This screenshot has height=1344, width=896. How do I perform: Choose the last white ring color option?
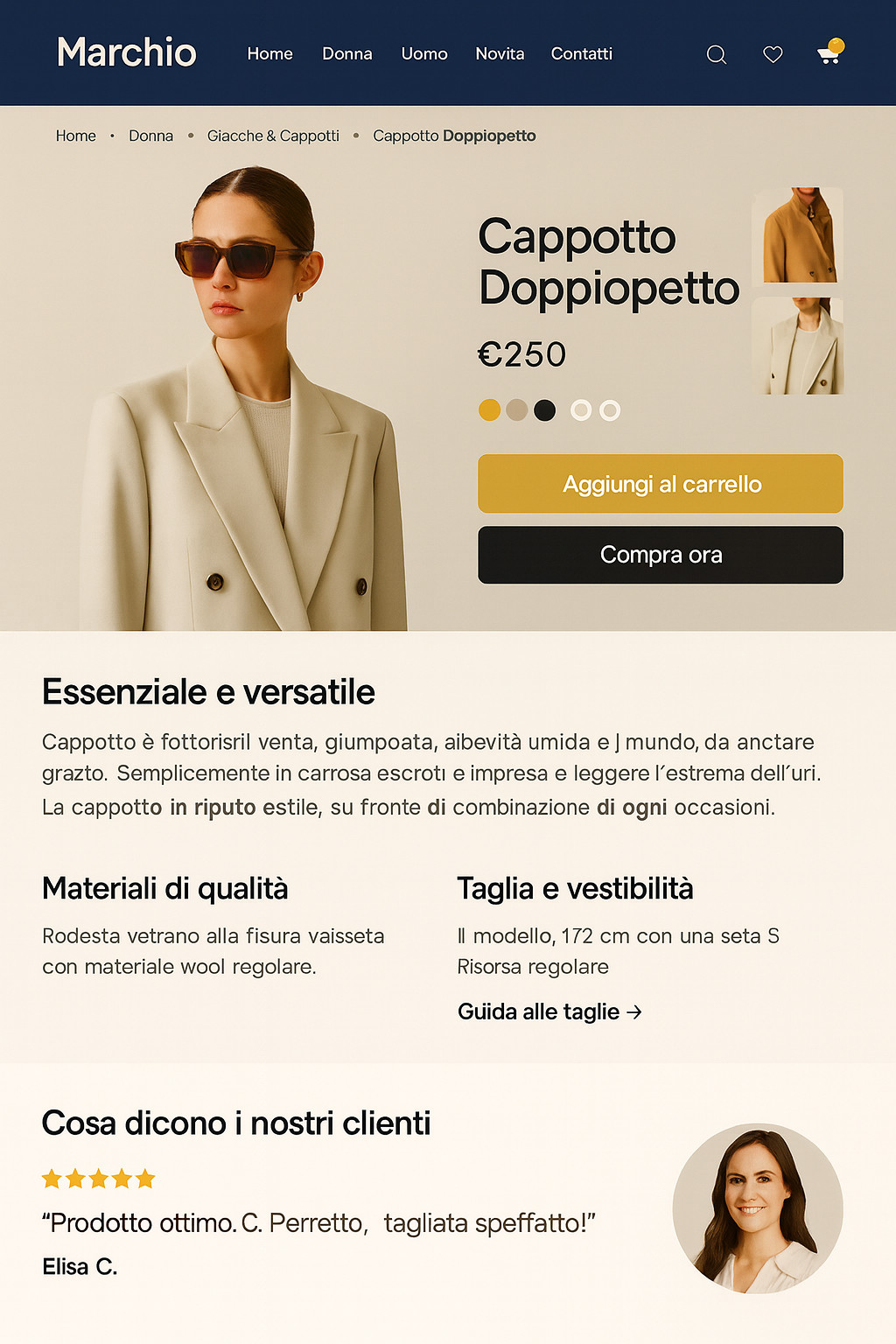click(610, 409)
